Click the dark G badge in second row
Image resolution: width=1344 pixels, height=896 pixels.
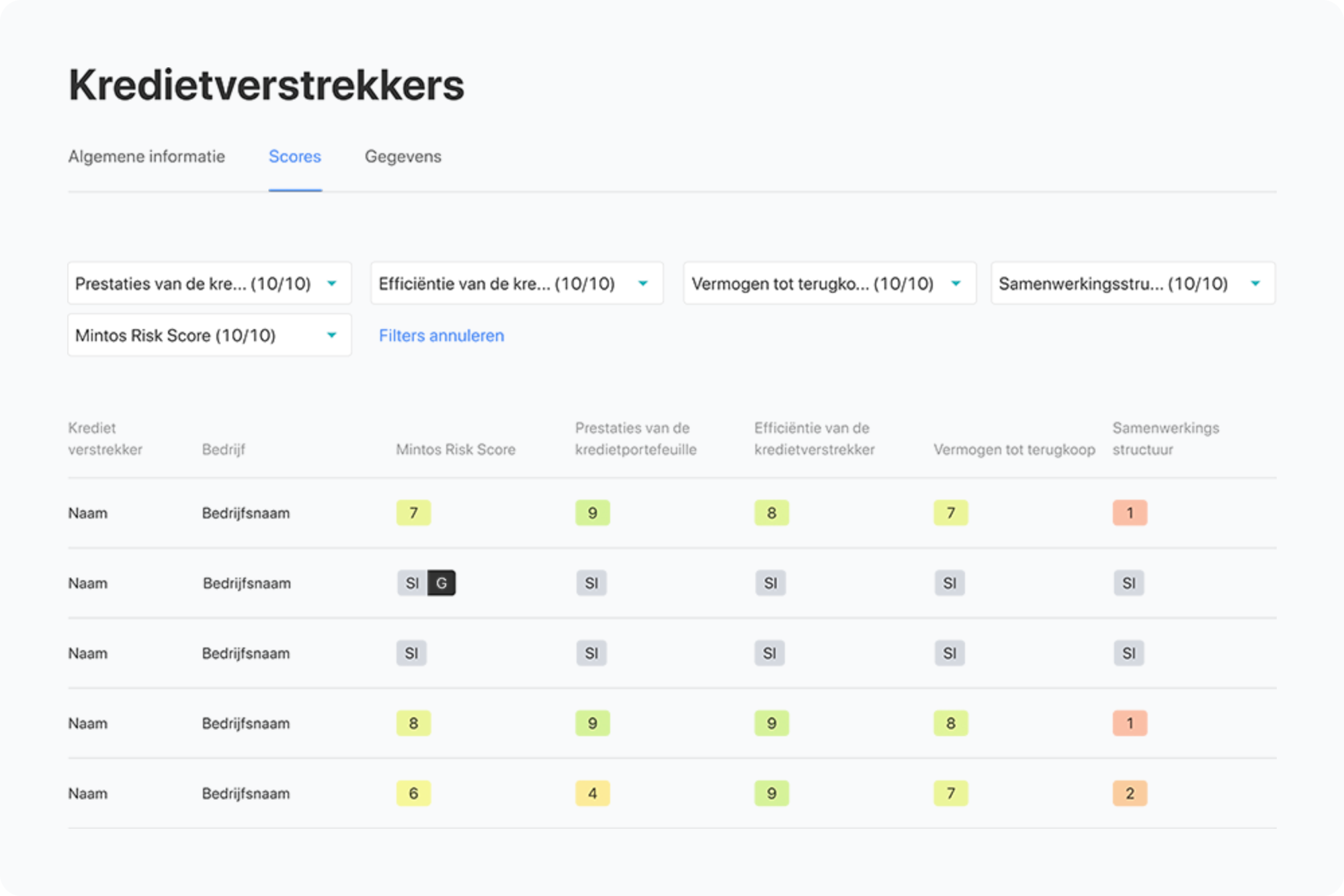pyautogui.click(x=442, y=583)
